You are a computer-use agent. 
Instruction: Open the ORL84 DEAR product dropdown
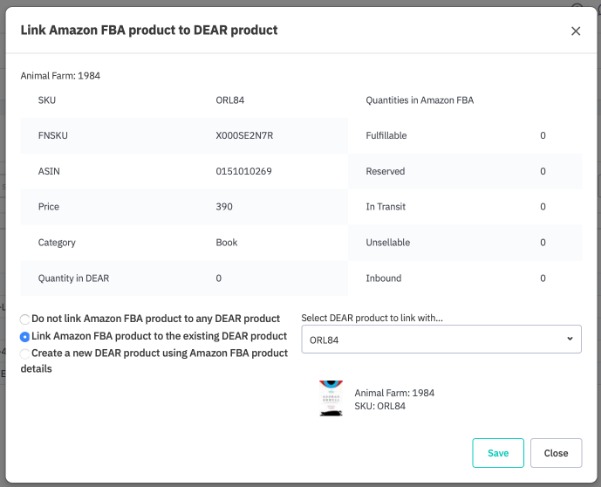(441, 340)
